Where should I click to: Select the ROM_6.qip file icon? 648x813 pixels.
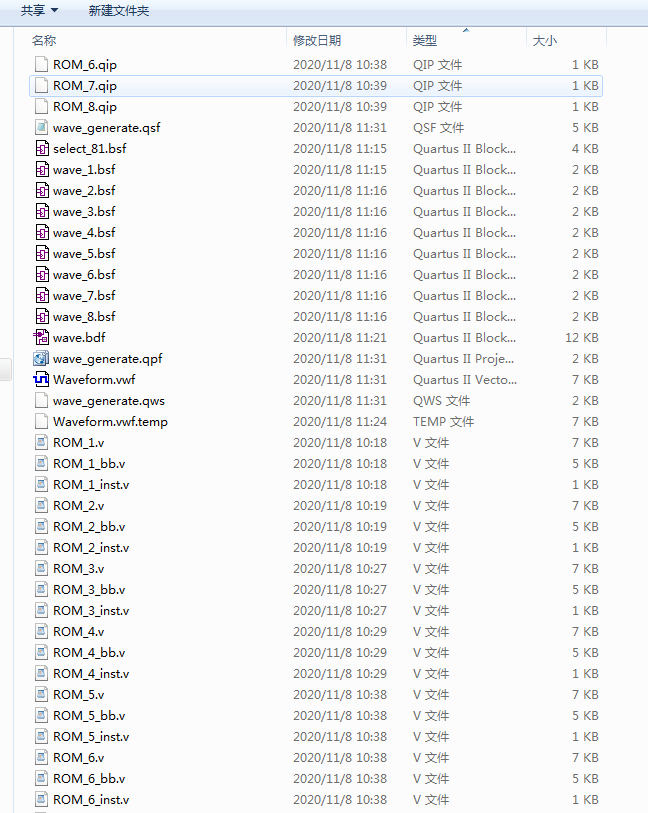41,64
